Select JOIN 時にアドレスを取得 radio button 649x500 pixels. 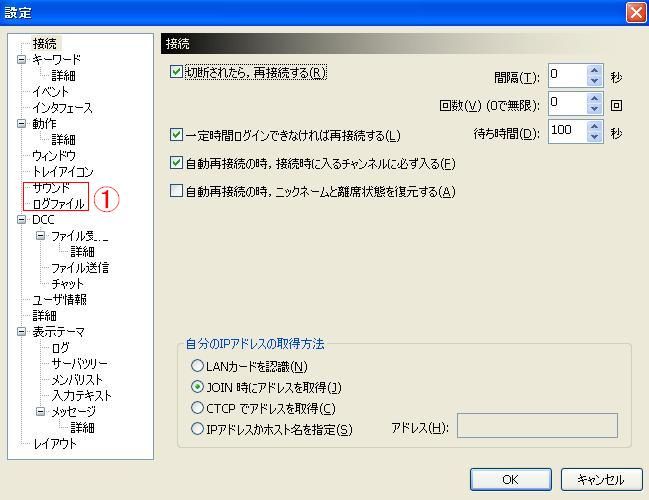pyautogui.click(x=197, y=387)
